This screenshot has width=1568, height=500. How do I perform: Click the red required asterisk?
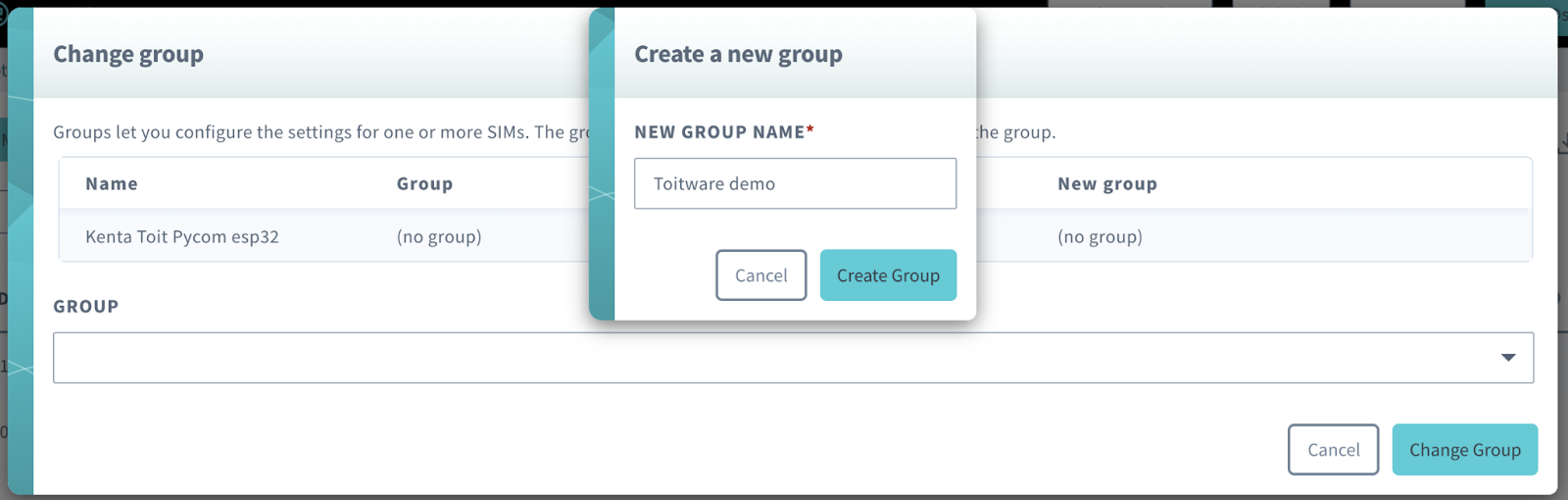tap(810, 130)
